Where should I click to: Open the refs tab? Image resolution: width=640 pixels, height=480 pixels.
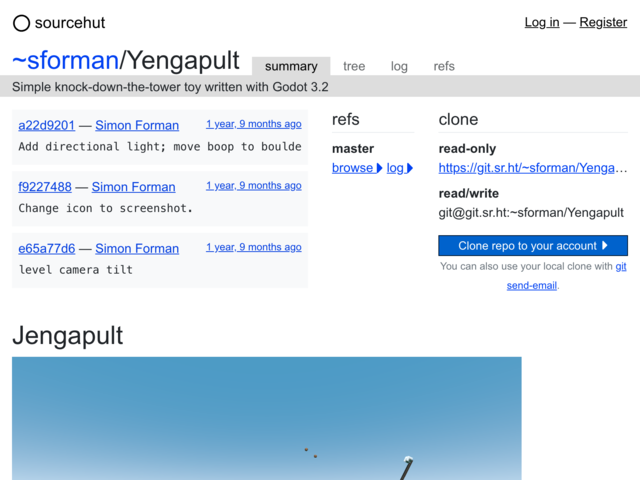click(444, 66)
